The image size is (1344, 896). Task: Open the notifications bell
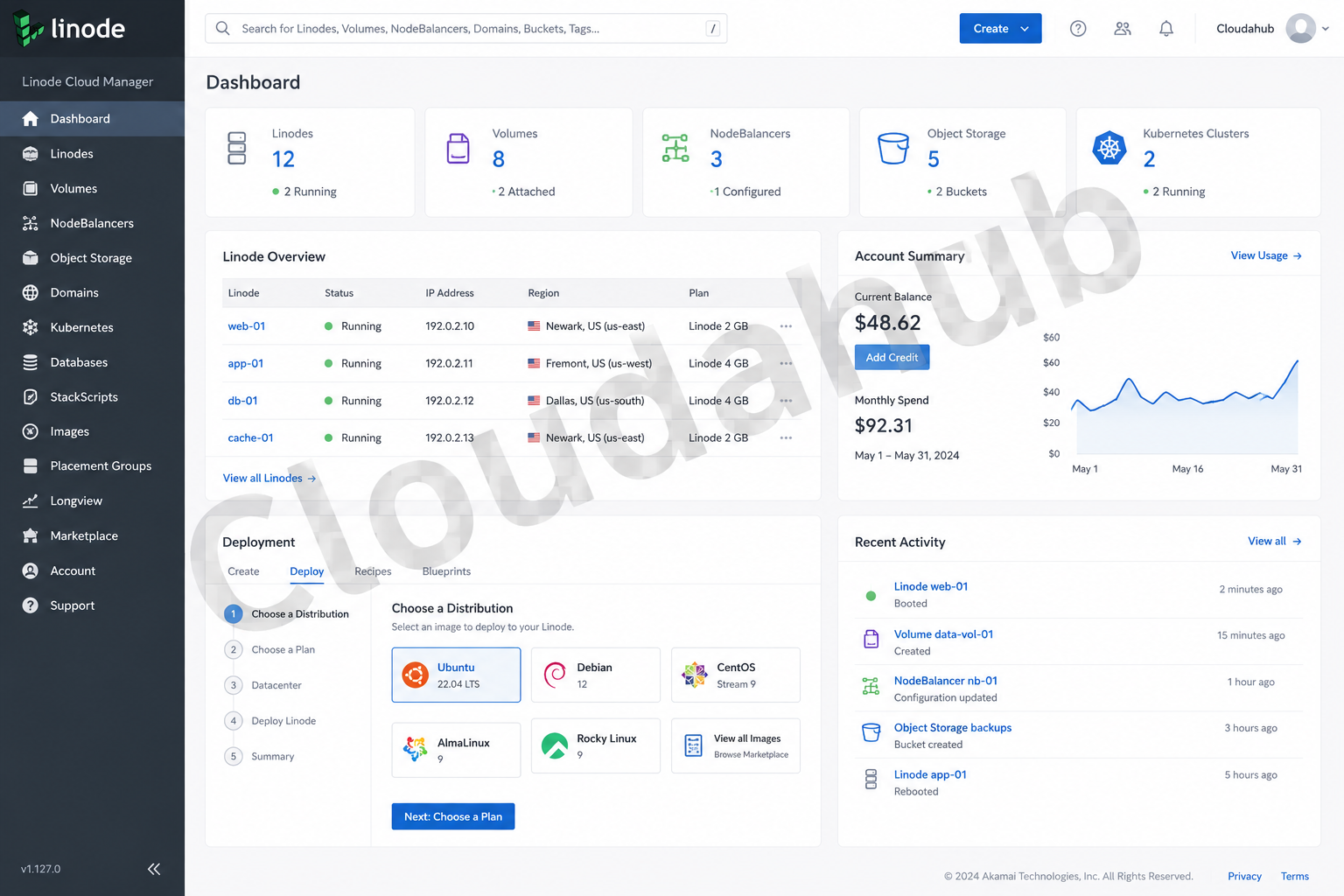click(1166, 29)
